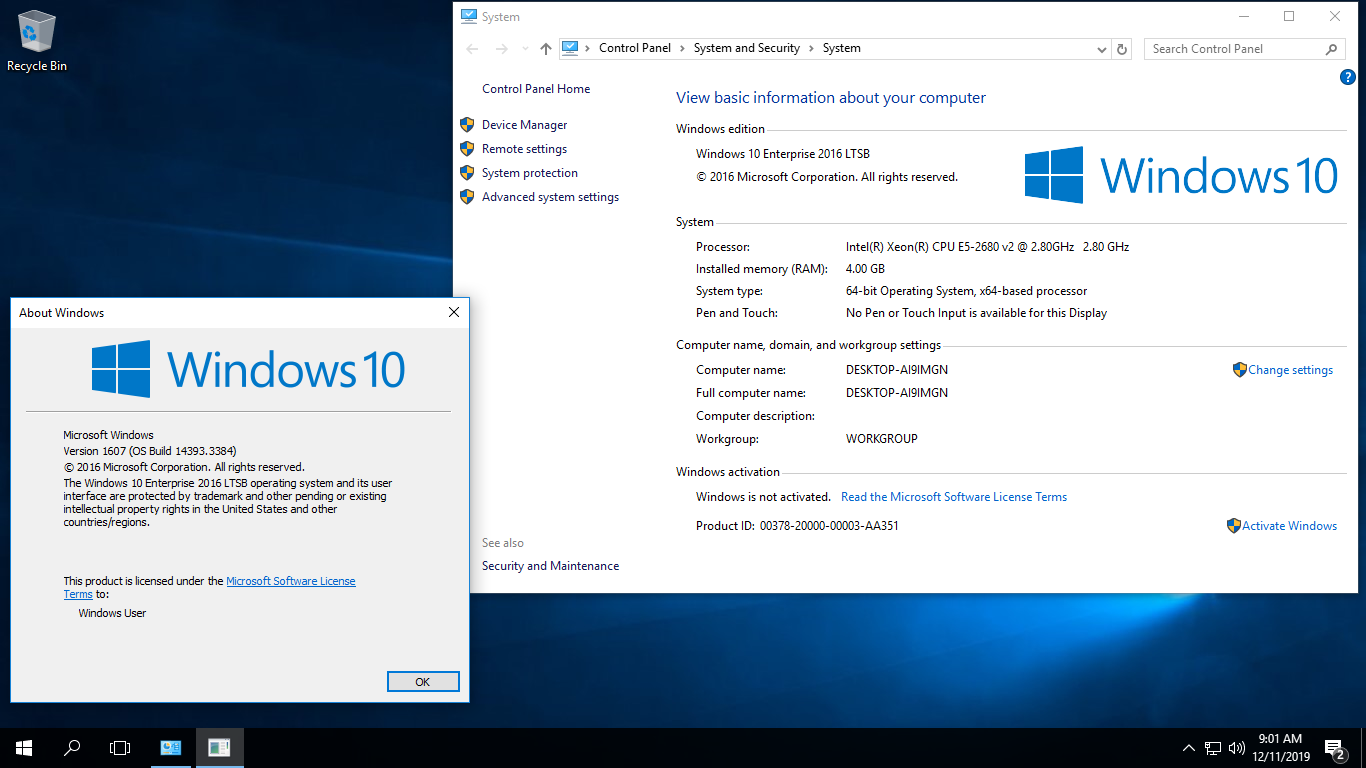The height and width of the screenshot is (768, 1366).
Task: Open the Recycle Bin desktop icon
Action: [x=37, y=42]
